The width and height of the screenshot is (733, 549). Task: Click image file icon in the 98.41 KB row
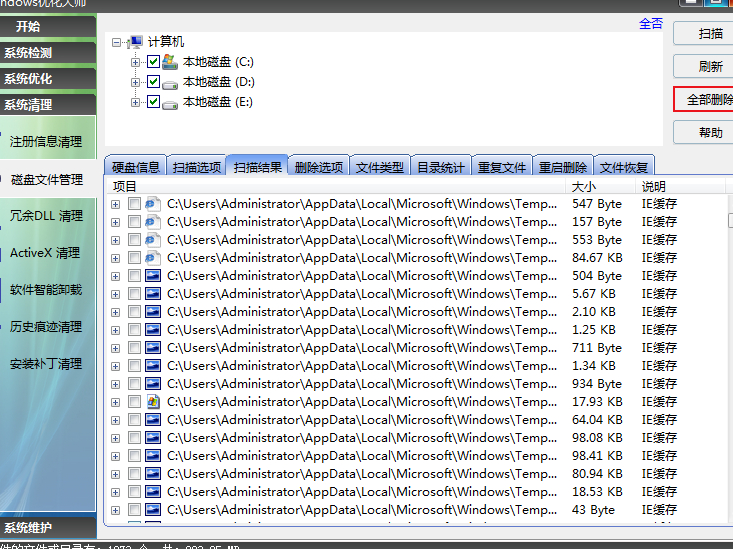(x=153, y=456)
